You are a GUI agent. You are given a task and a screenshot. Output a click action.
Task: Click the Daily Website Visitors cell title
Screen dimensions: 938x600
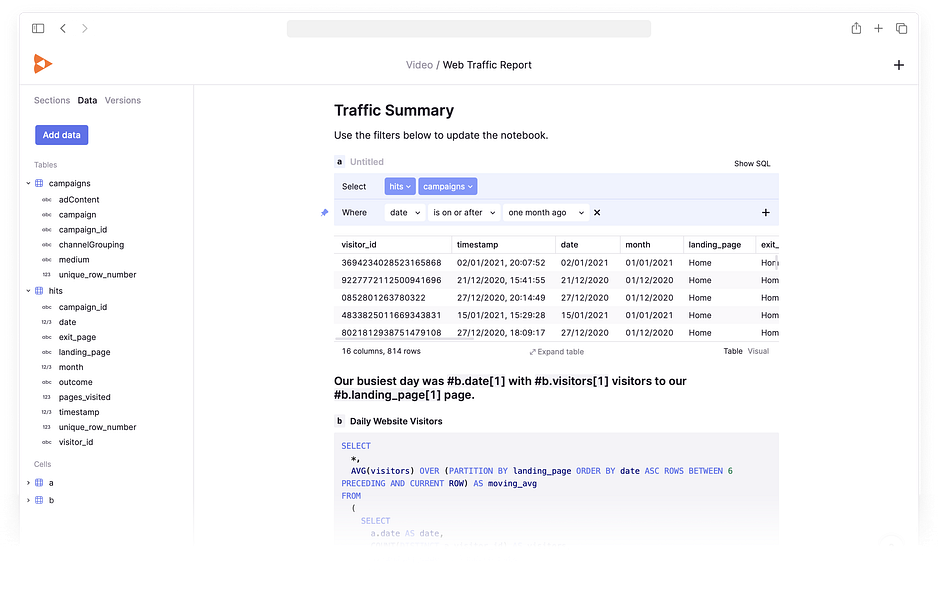[x=396, y=421]
